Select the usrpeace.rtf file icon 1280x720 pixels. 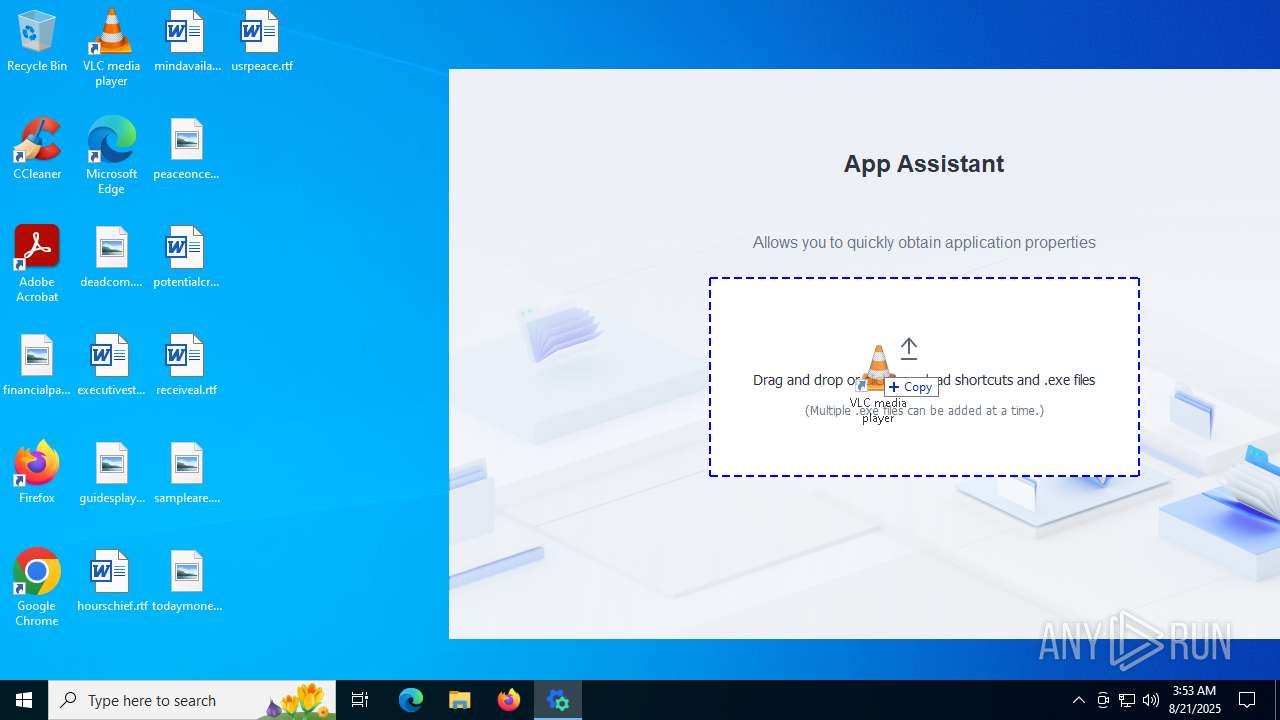261,42
